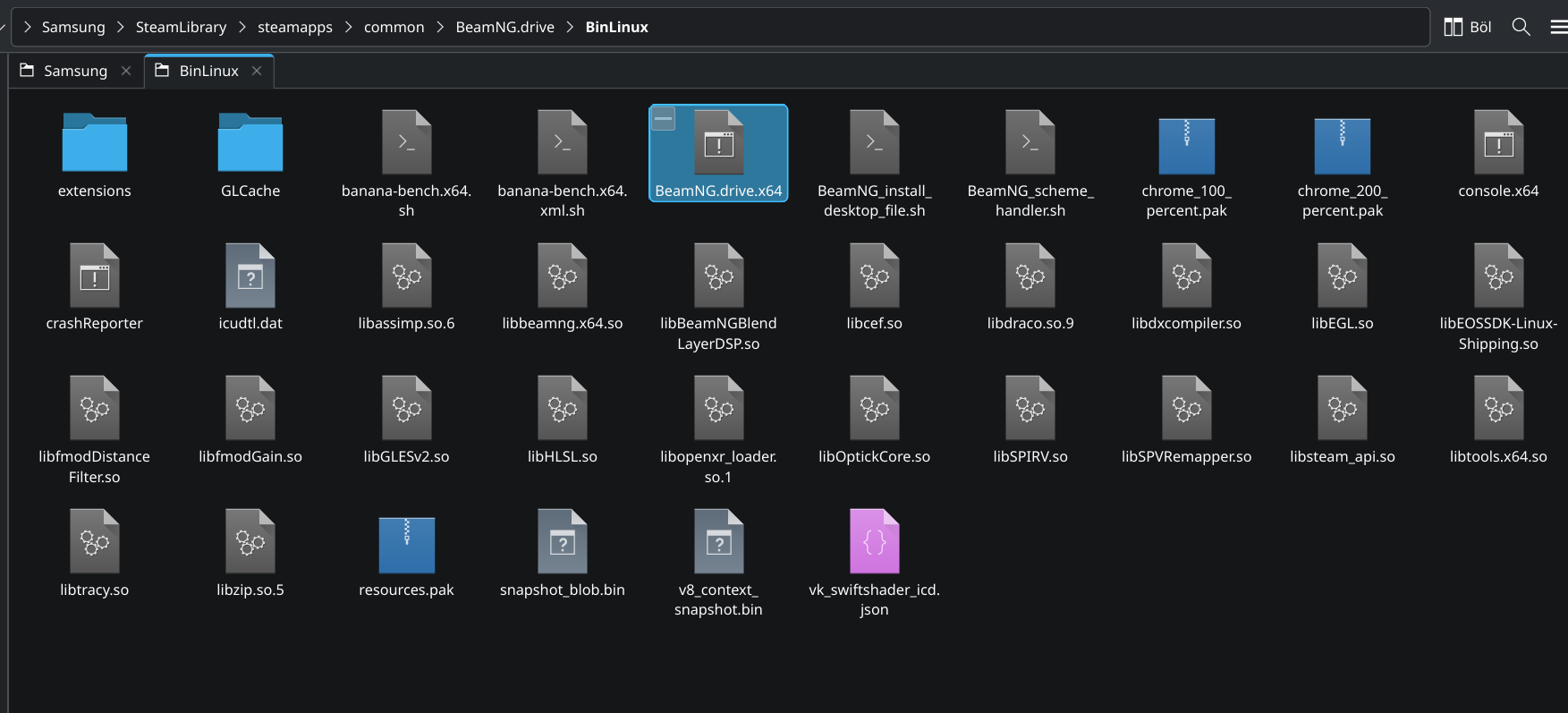Select the libsteam_api.so library icon
The height and width of the screenshot is (713, 1568).
tap(1343, 408)
